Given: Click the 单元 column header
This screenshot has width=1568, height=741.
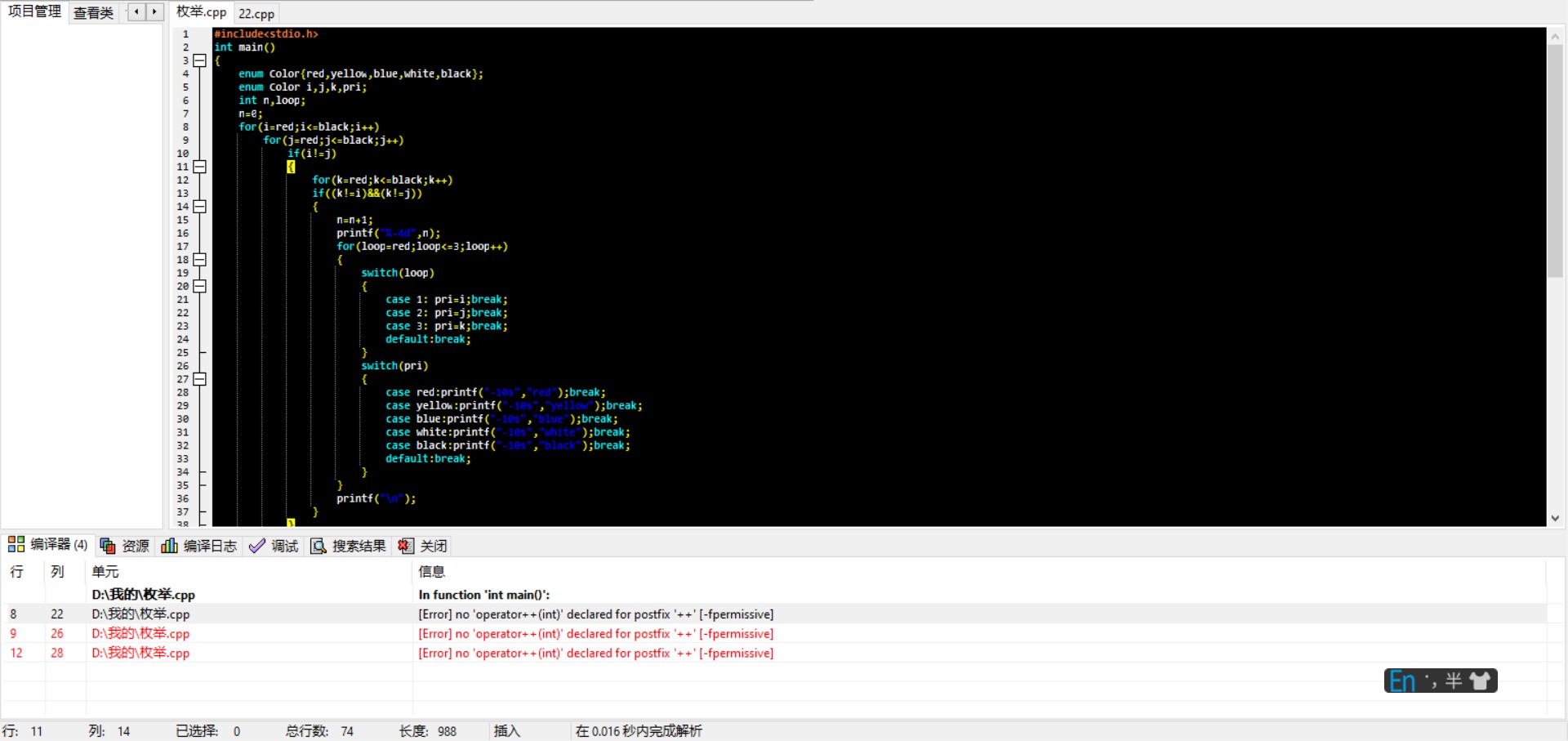Looking at the screenshot, I should [105, 572].
